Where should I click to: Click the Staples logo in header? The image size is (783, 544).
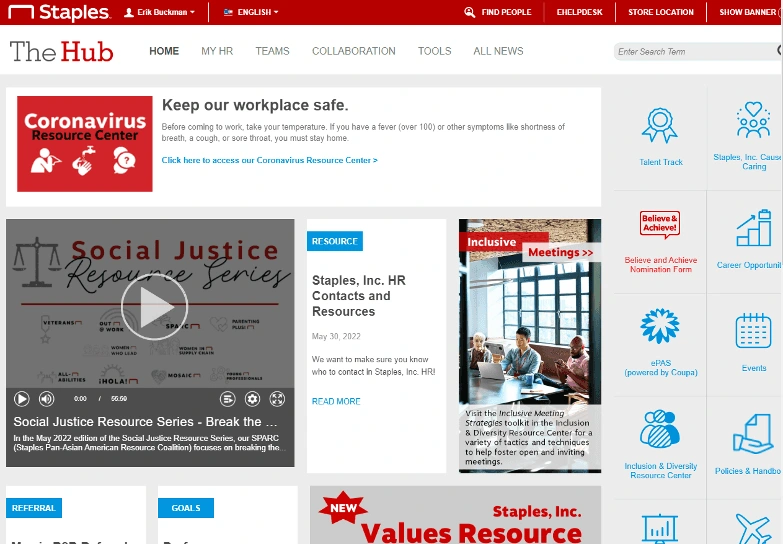tap(59, 12)
